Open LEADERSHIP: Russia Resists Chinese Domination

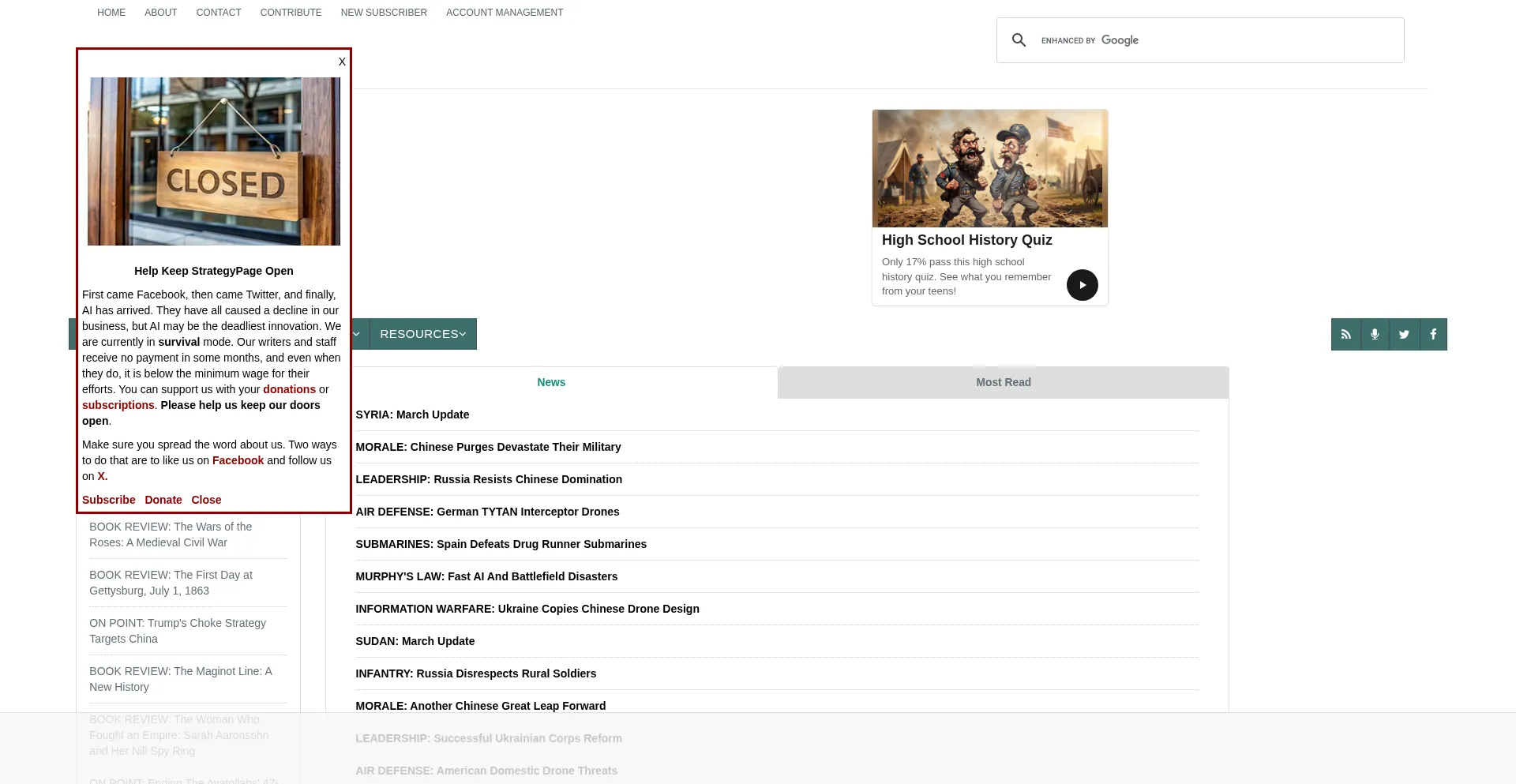pyautogui.click(x=489, y=479)
